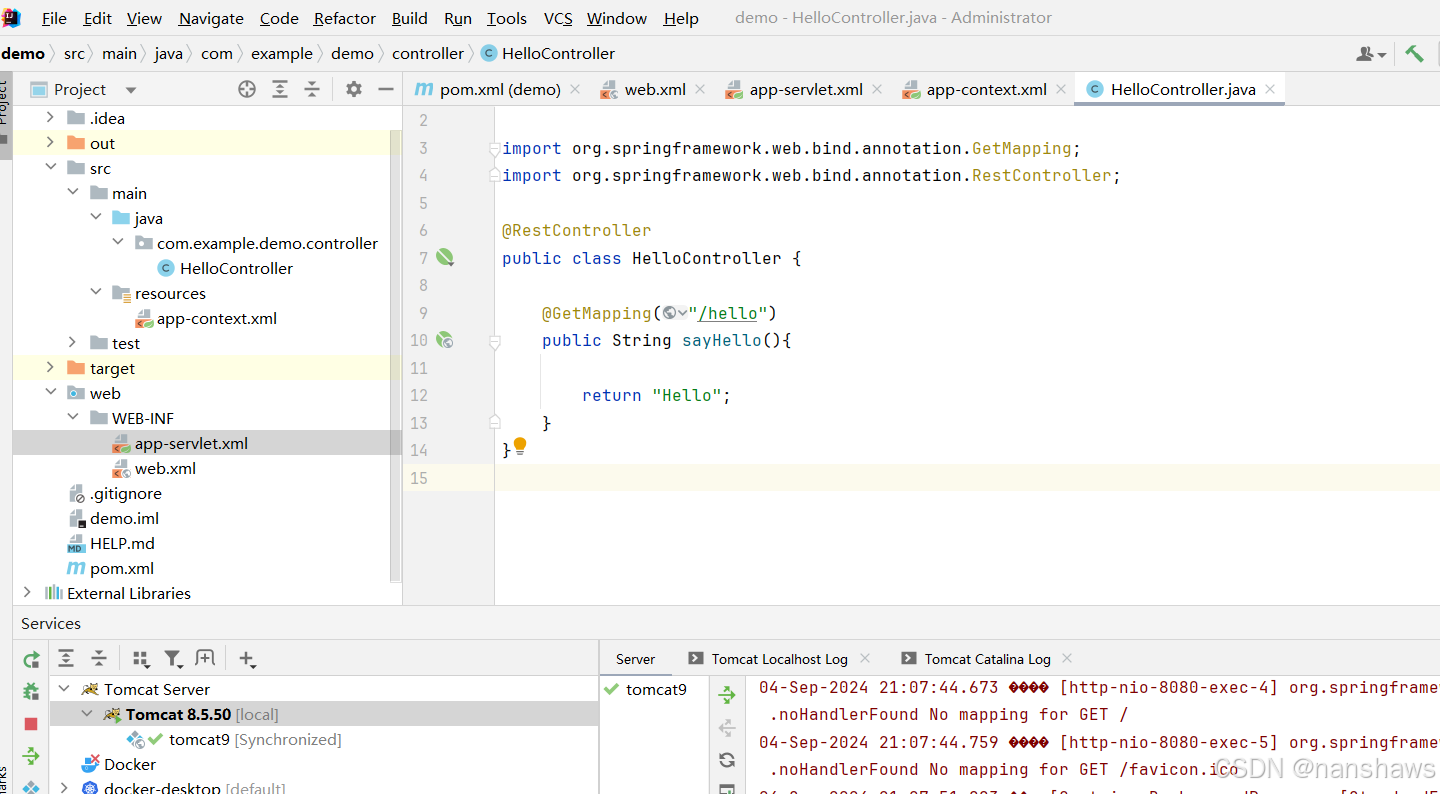The height and width of the screenshot is (794, 1440).
Task: Expand the target folder in project tree
Action: click(50, 368)
